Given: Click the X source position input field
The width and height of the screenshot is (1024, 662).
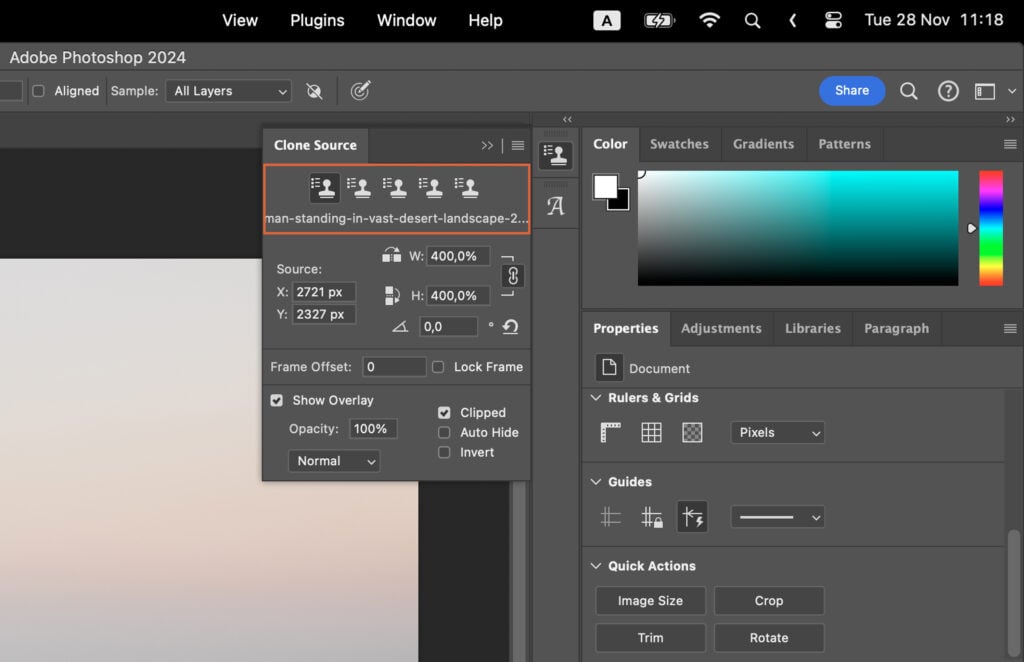Looking at the screenshot, I should [x=324, y=292].
